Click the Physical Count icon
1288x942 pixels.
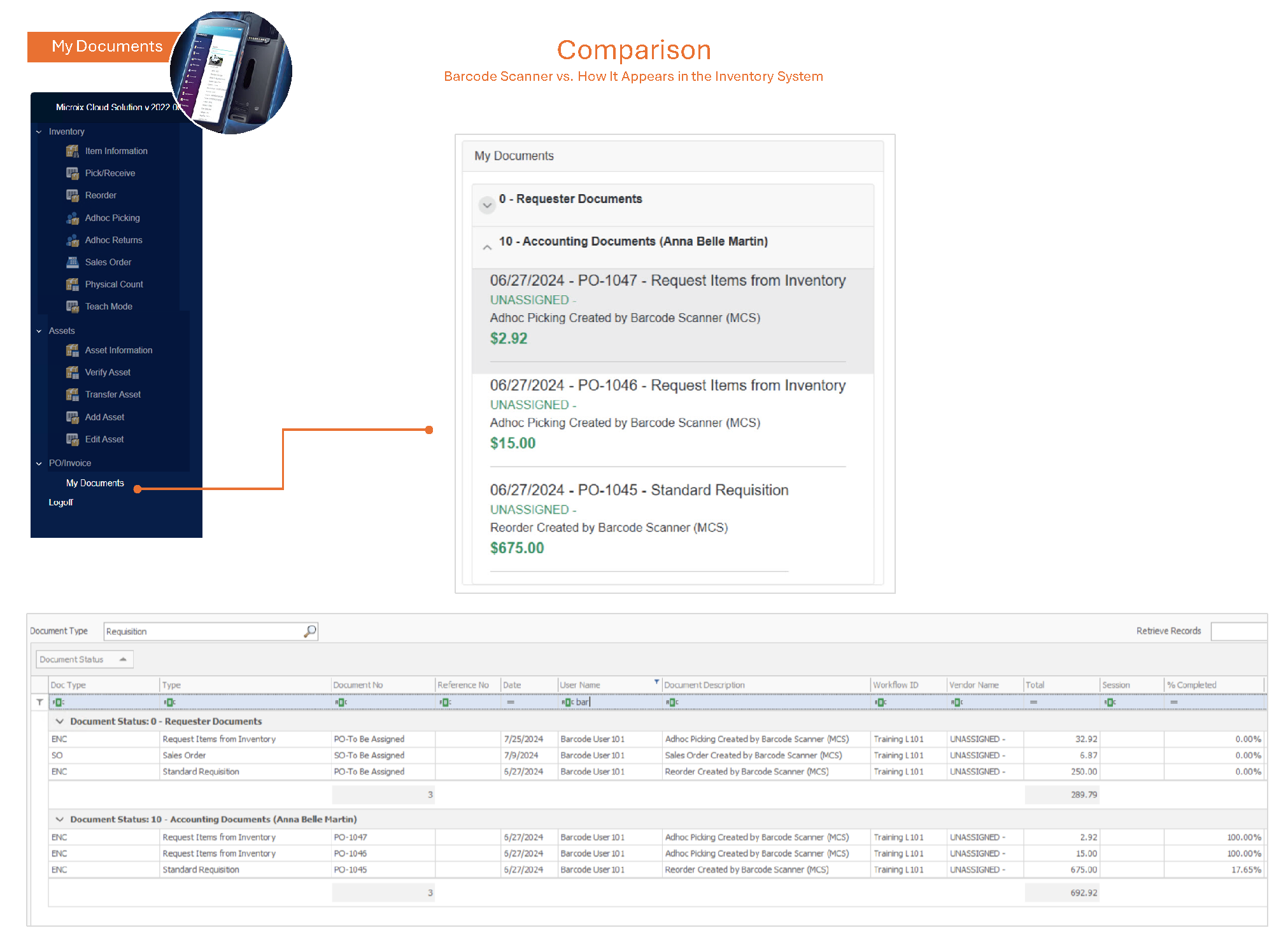[72, 285]
